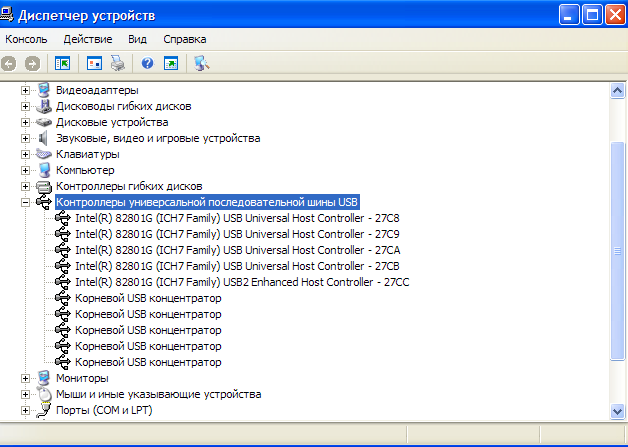Open the Справка menu

[185, 39]
